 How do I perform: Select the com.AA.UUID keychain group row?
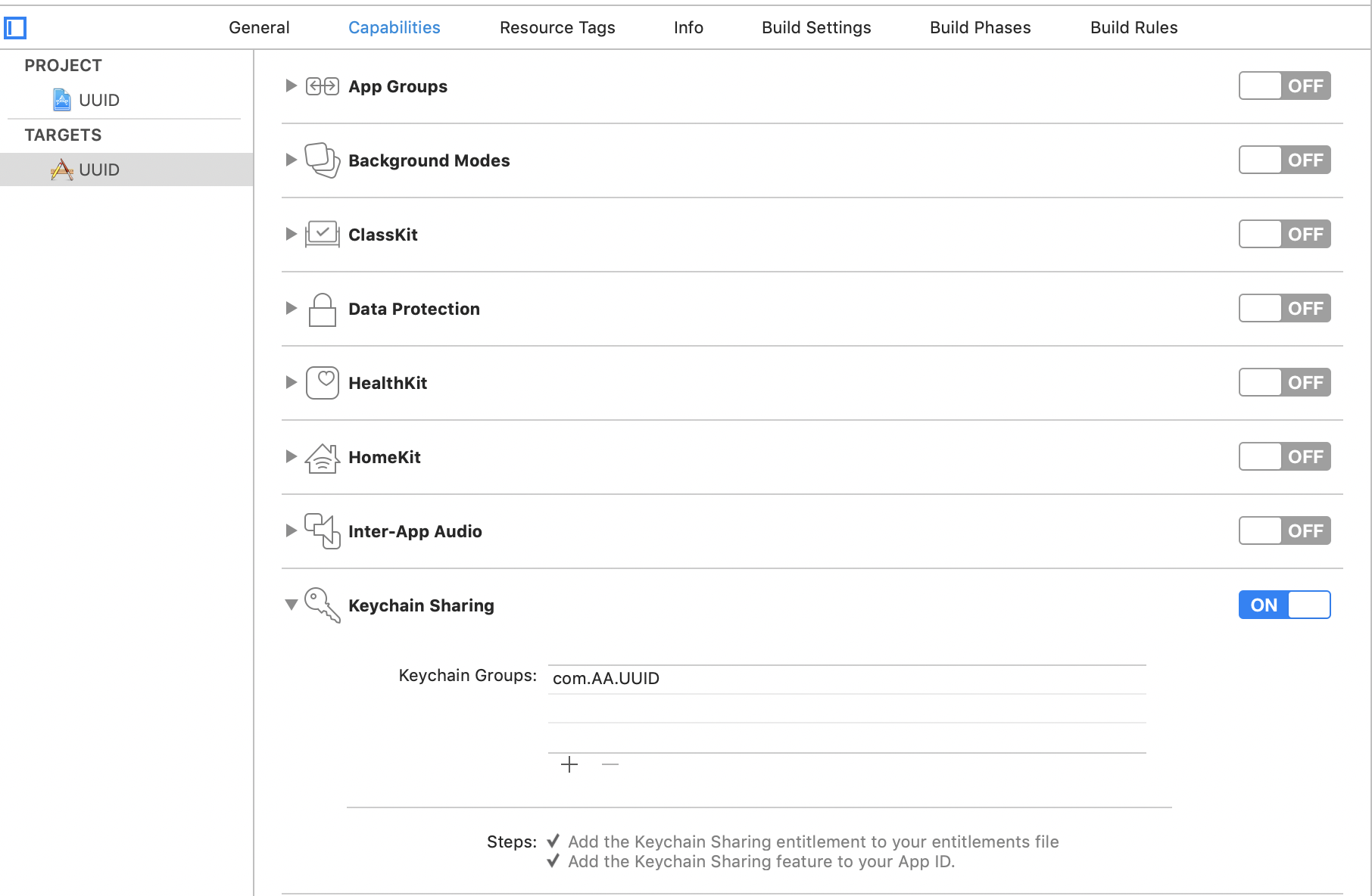(x=847, y=679)
